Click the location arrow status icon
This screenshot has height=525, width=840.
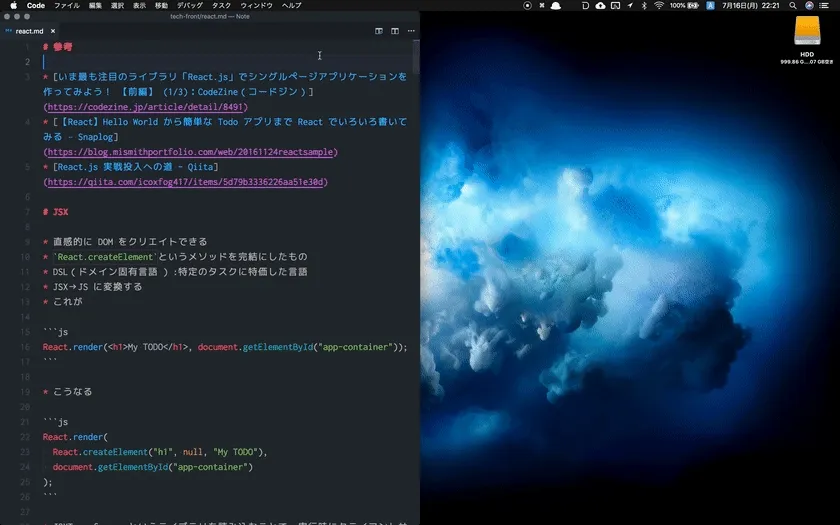tap(630, 5)
